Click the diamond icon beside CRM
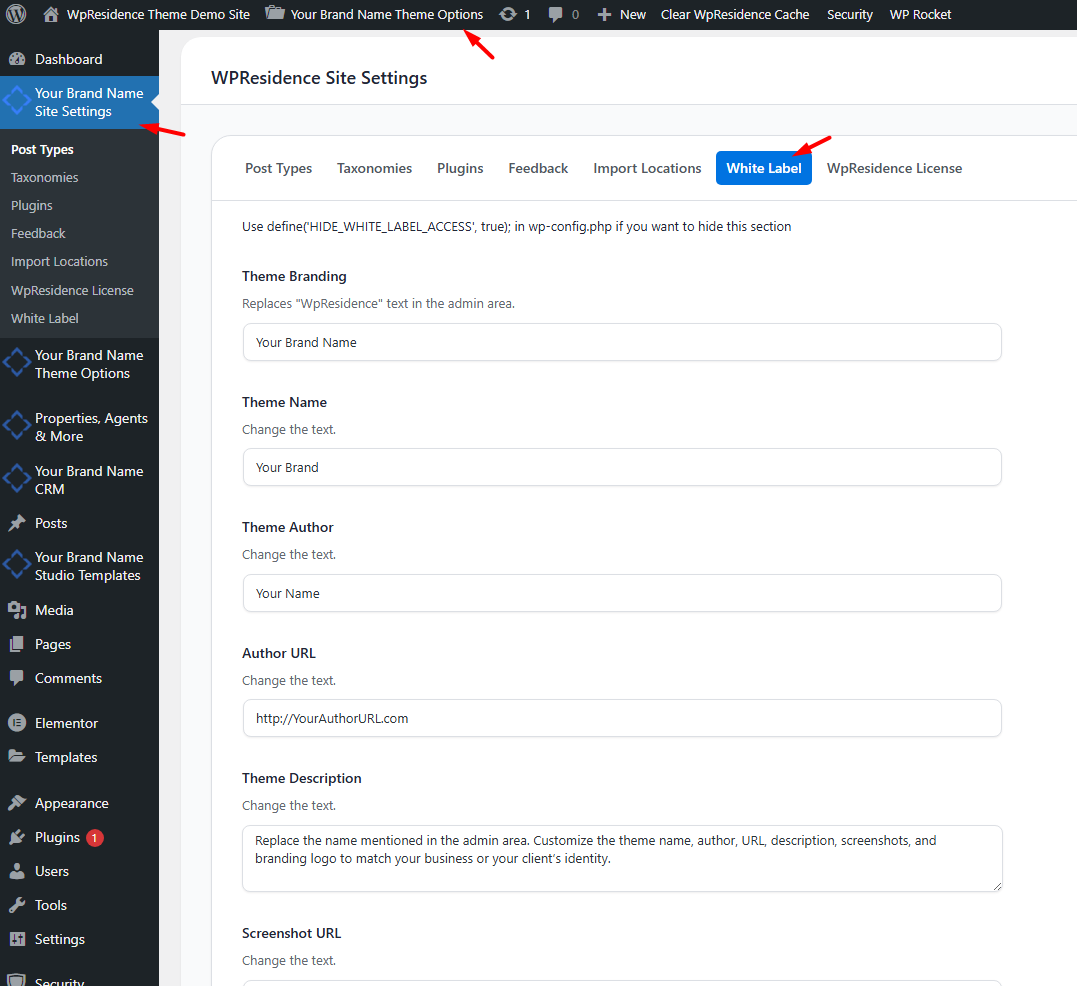The width and height of the screenshot is (1077, 986). click(17, 479)
